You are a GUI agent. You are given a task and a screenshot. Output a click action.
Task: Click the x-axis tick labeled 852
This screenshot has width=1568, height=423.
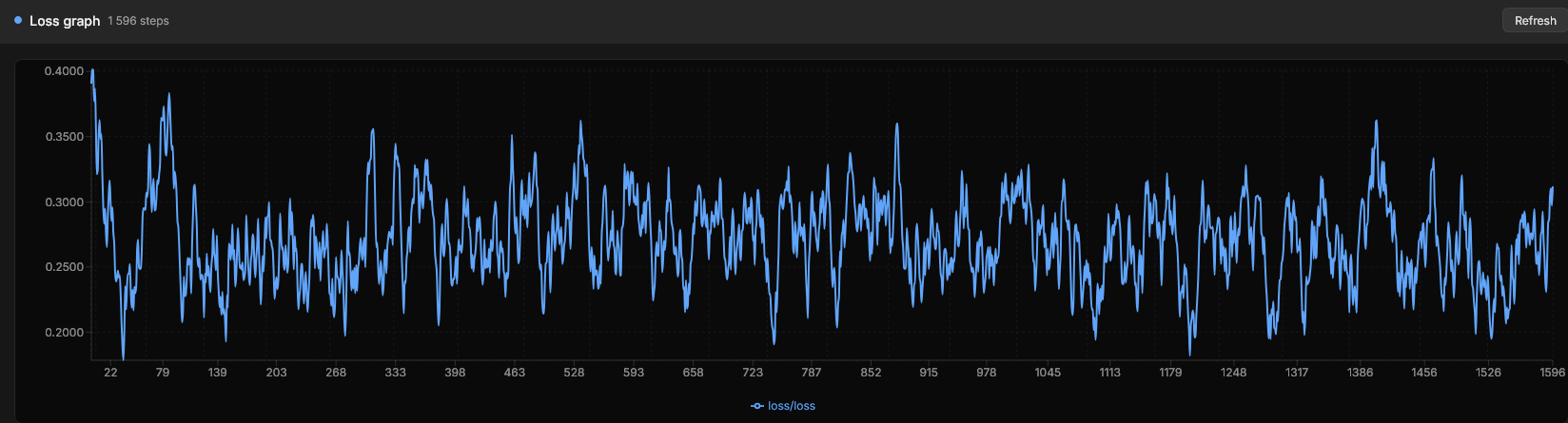(871, 373)
